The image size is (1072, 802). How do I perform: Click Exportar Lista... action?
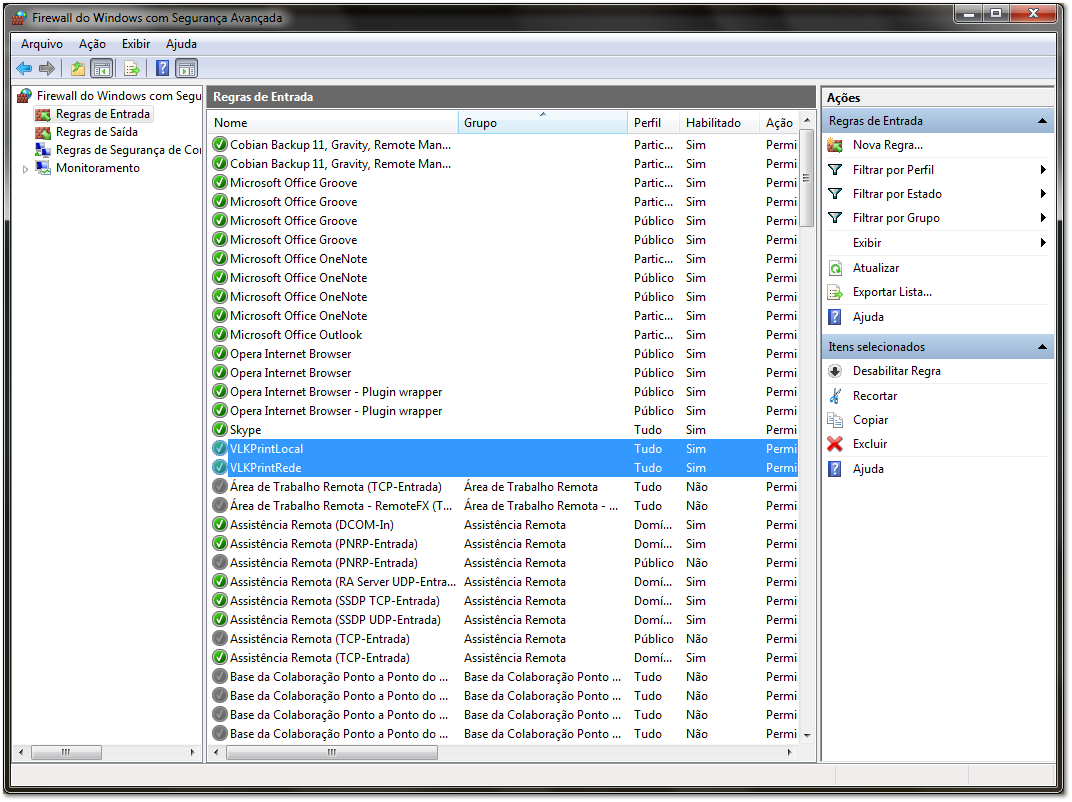(892, 292)
